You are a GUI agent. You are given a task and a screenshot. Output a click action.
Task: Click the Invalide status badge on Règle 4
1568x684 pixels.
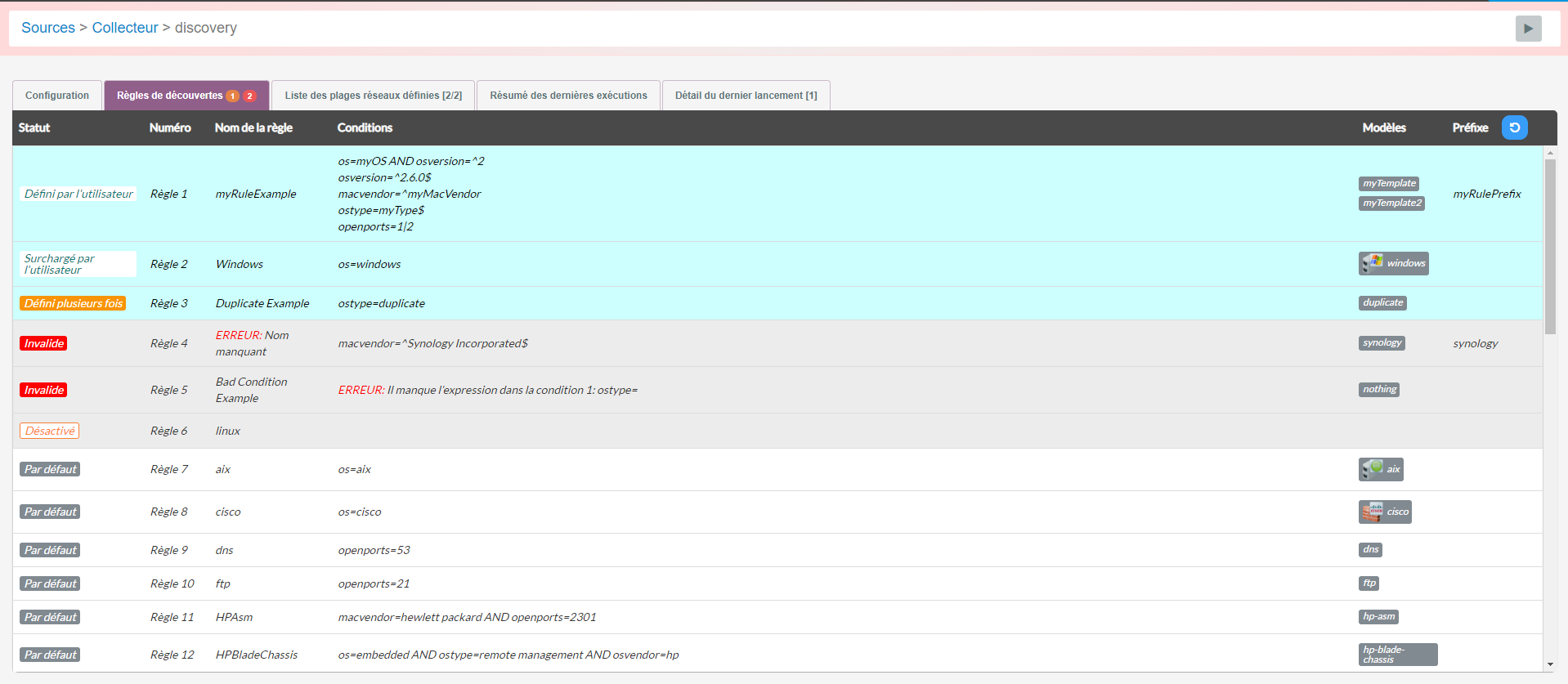43,343
